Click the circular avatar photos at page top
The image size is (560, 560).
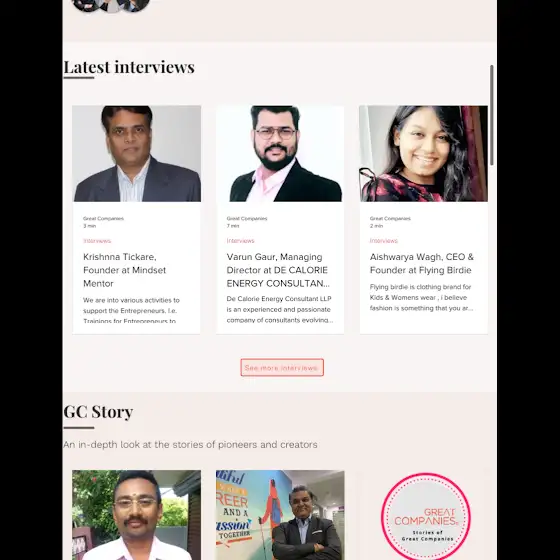[111, 6]
